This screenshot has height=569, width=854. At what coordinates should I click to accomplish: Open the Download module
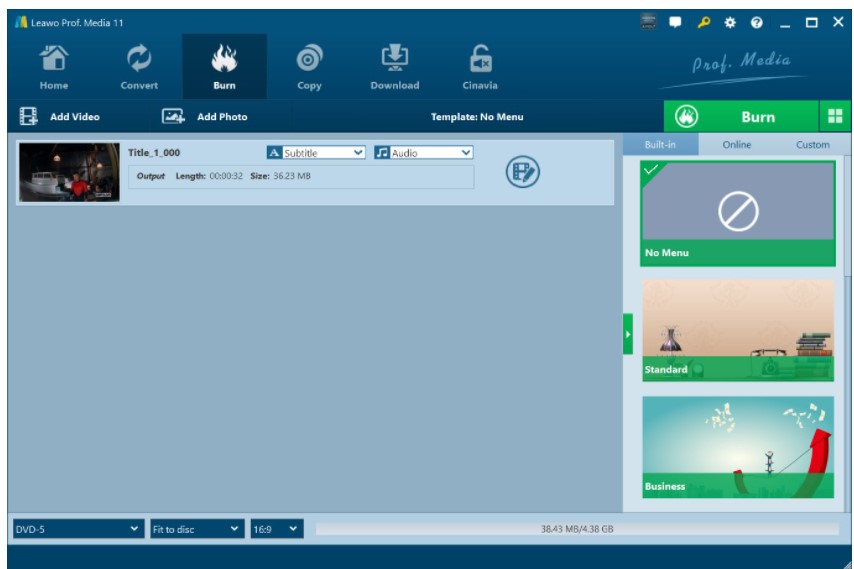click(394, 67)
